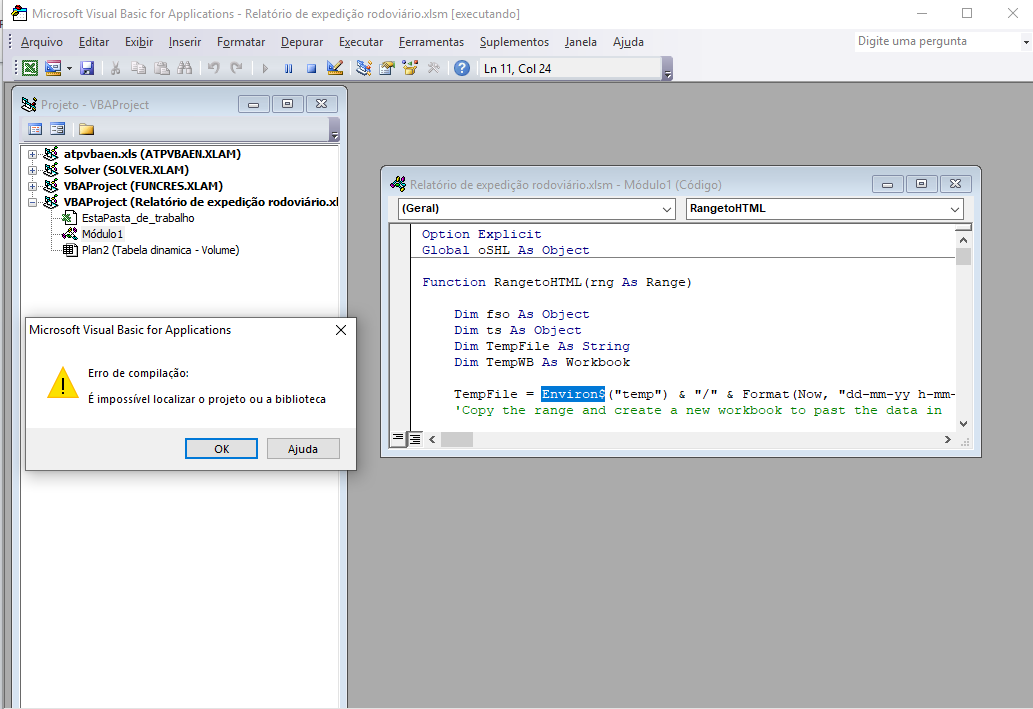Open the Exibir menu

pos(139,42)
